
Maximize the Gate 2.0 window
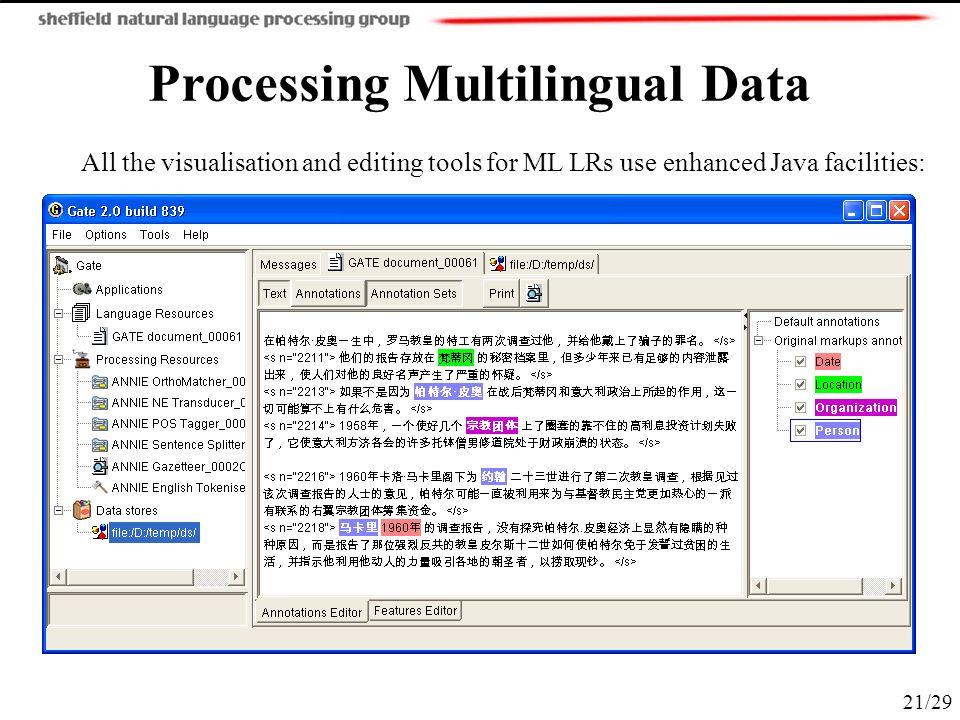coord(876,211)
